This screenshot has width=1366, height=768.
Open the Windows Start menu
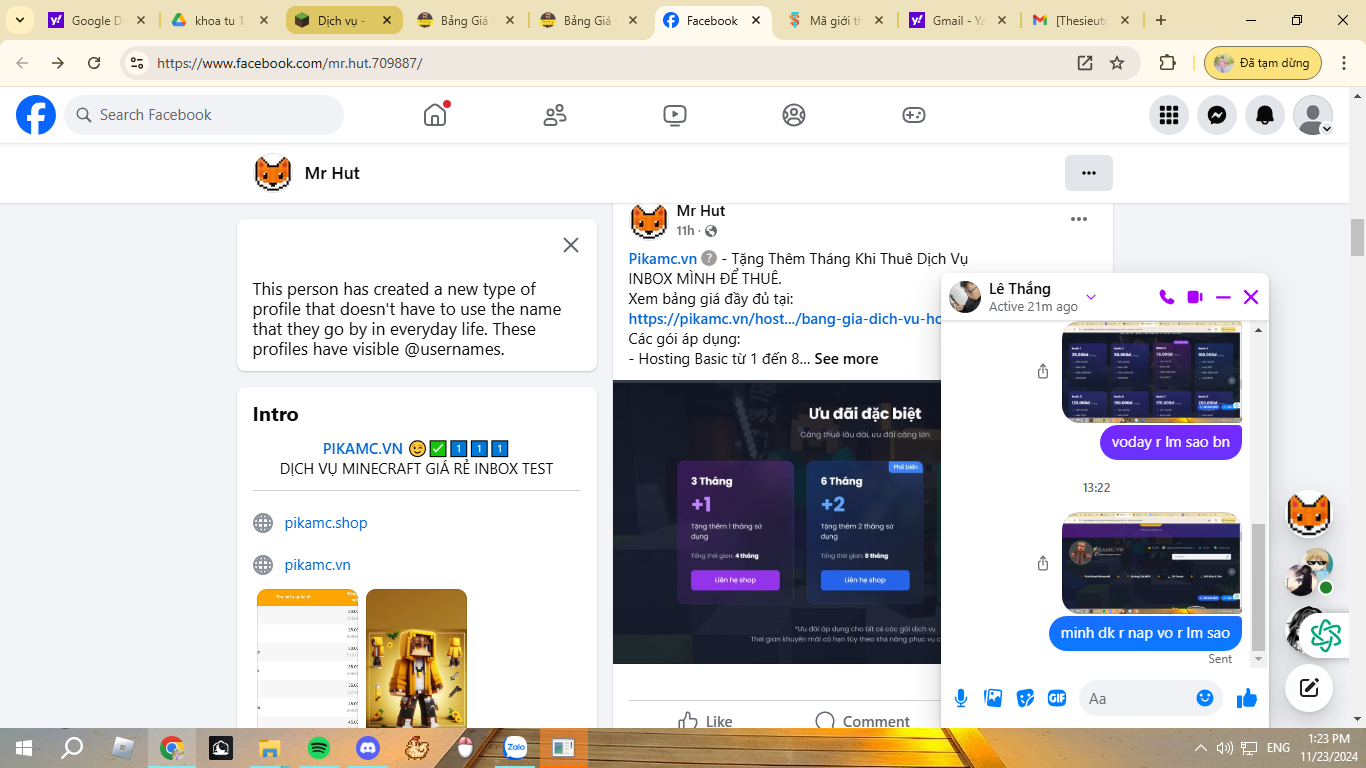[x=23, y=747]
